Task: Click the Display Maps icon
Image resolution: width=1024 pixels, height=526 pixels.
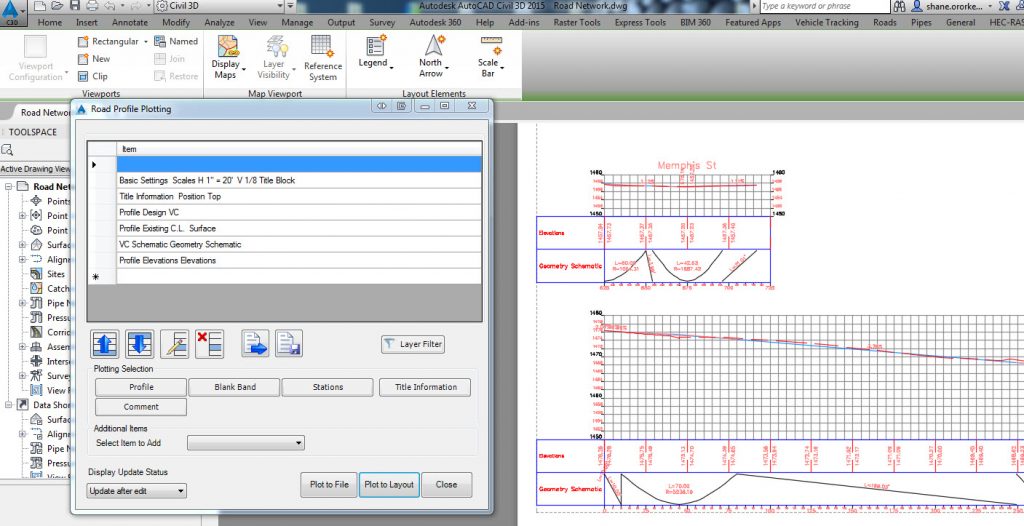Action: [228, 46]
